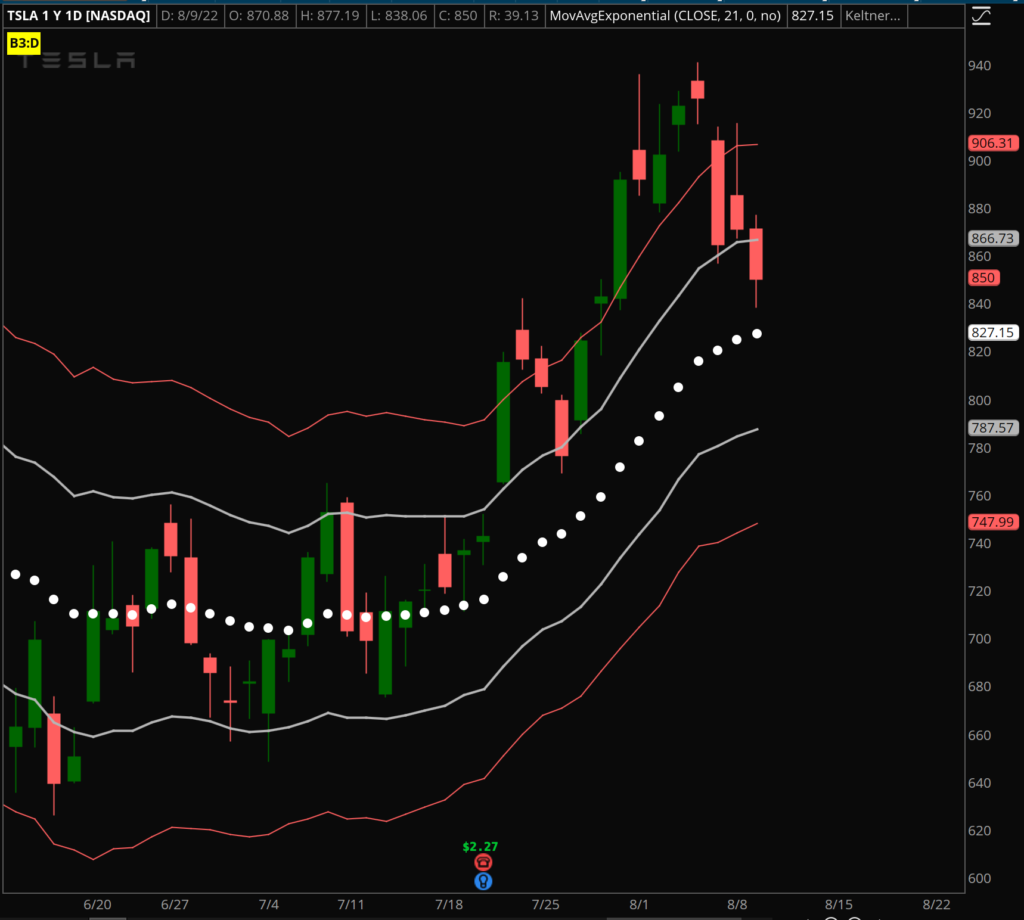The image size is (1024, 920).
Task: Click the last red candle closing at 850
Action: coord(756,254)
